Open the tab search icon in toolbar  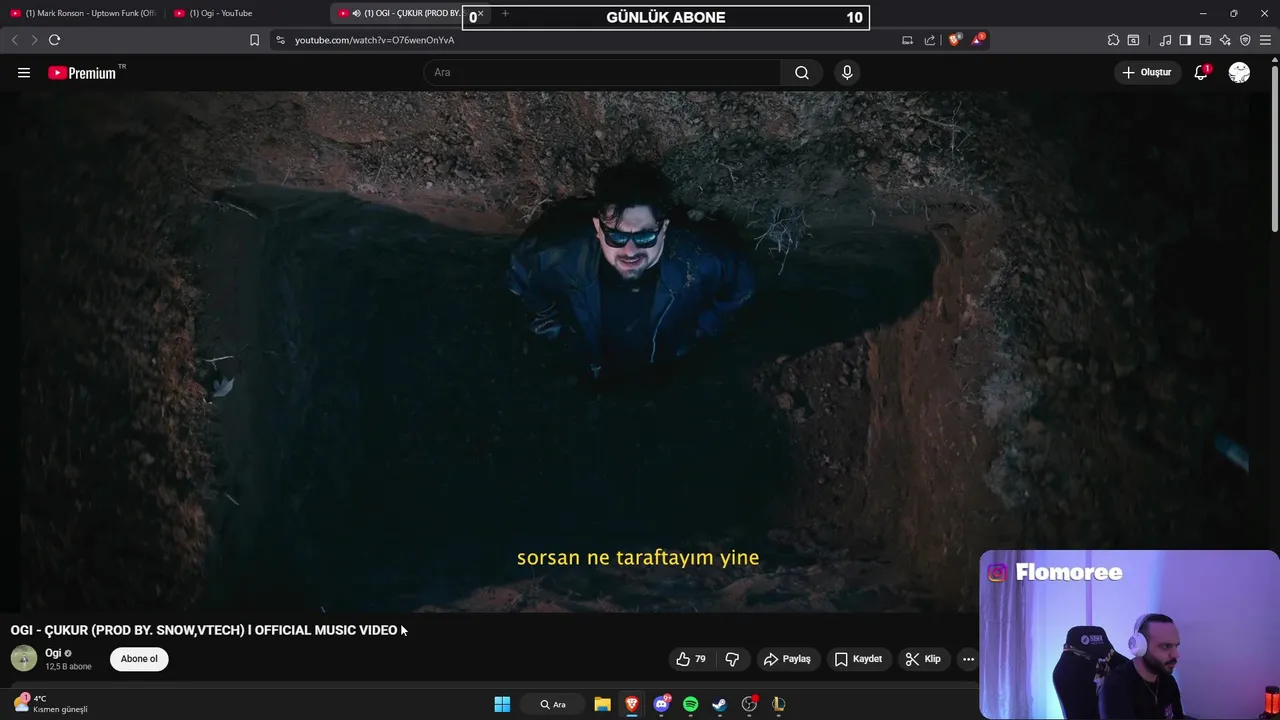click(1133, 40)
